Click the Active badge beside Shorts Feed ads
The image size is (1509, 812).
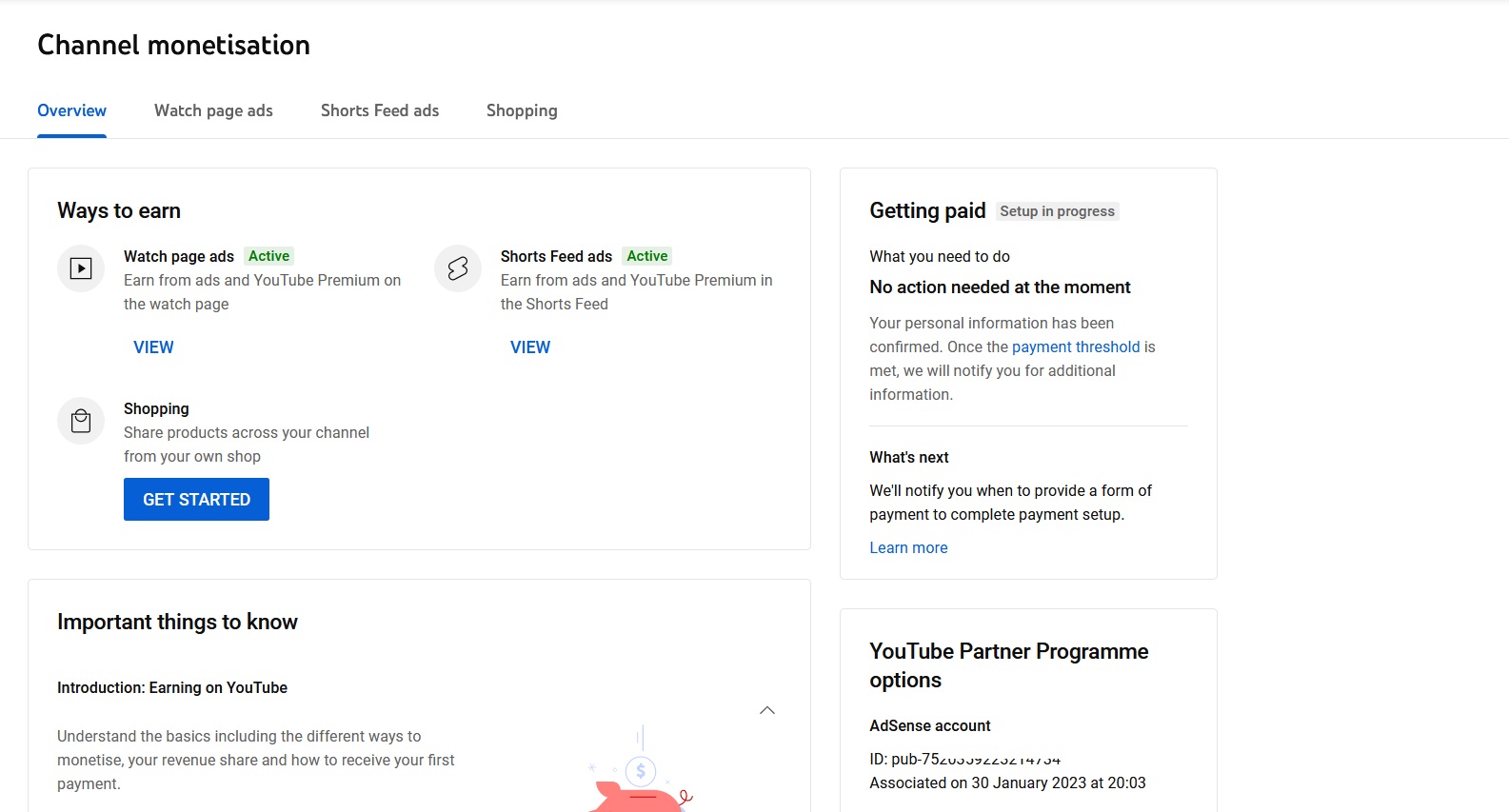646,256
